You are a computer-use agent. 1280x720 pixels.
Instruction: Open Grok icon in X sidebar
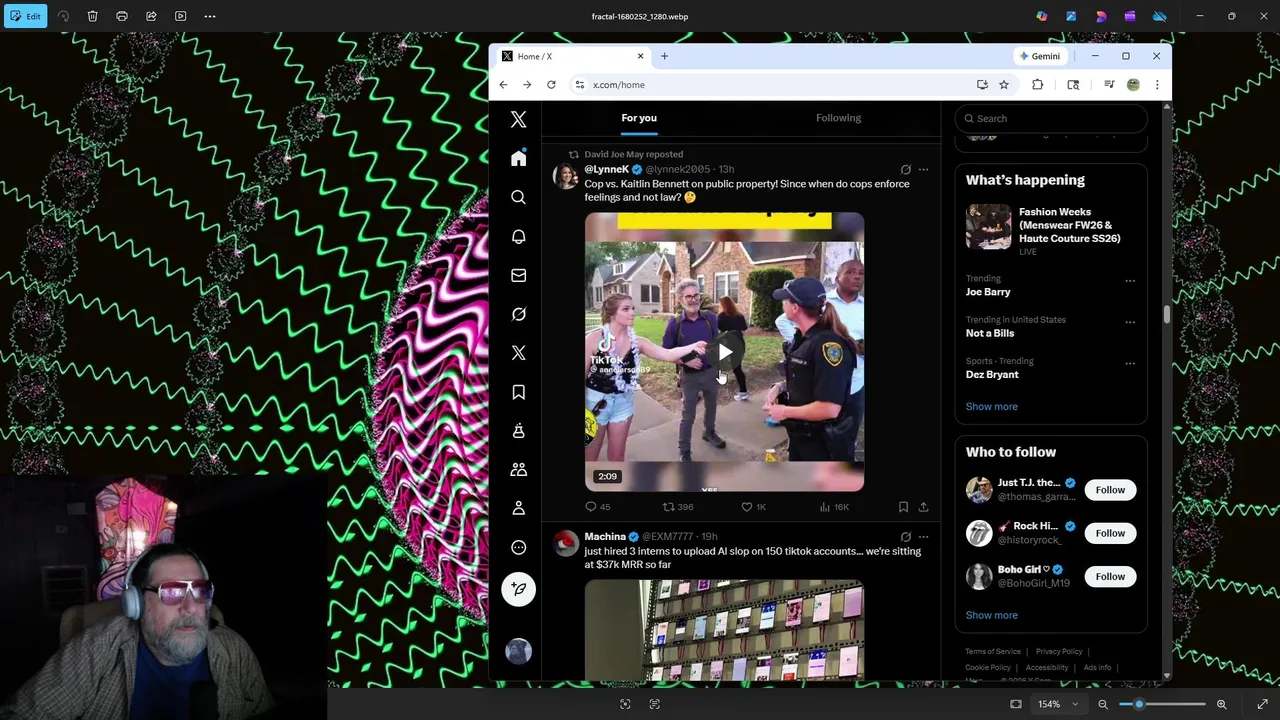(518, 314)
